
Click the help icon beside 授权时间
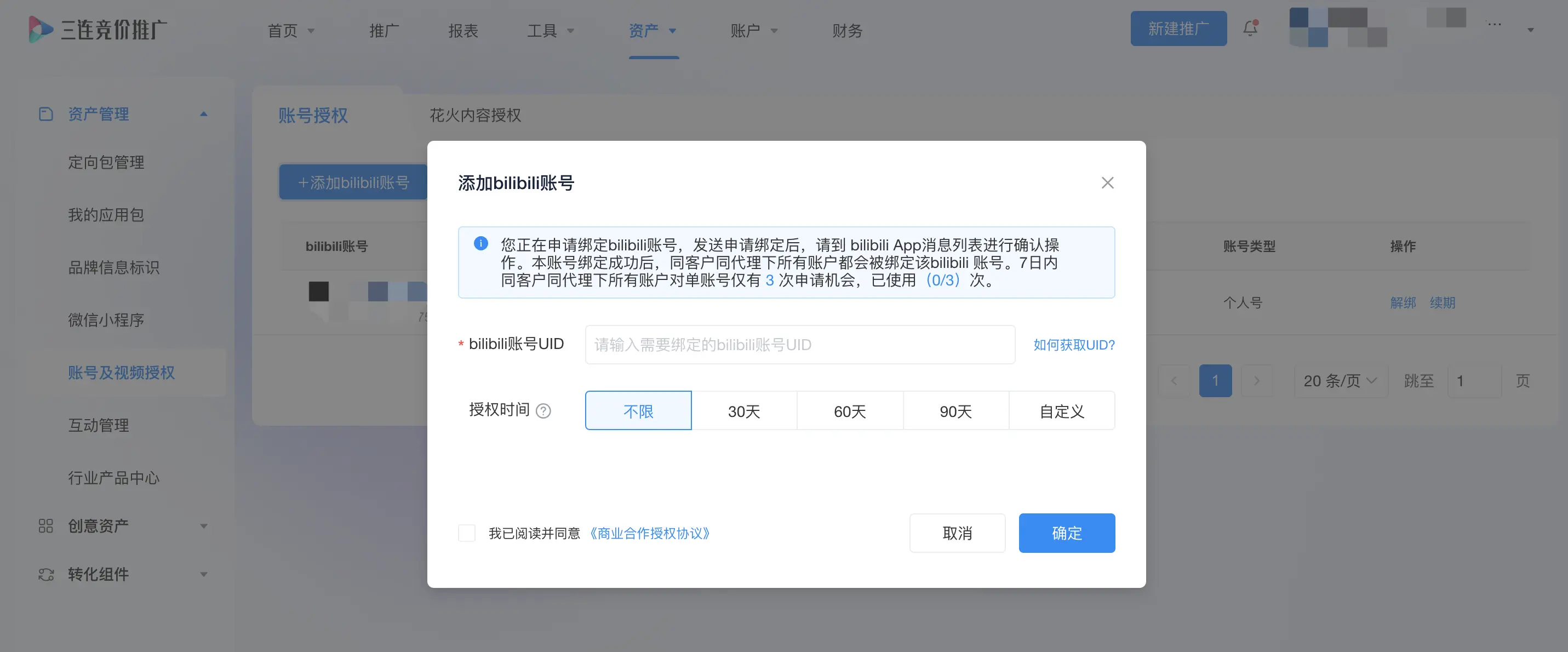pyautogui.click(x=543, y=411)
